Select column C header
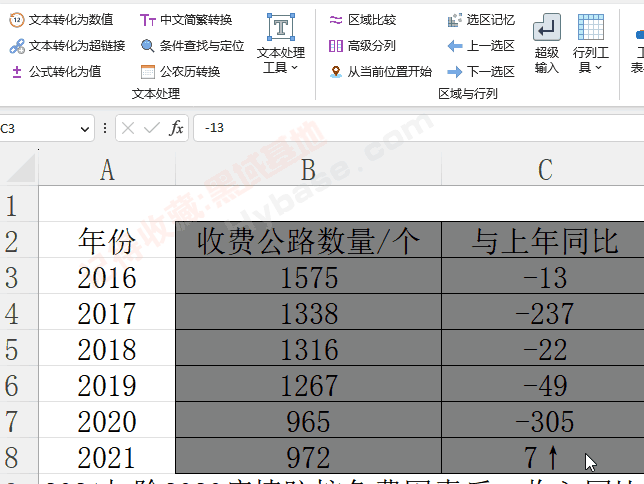This screenshot has height=484, width=644. (x=543, y=169)
